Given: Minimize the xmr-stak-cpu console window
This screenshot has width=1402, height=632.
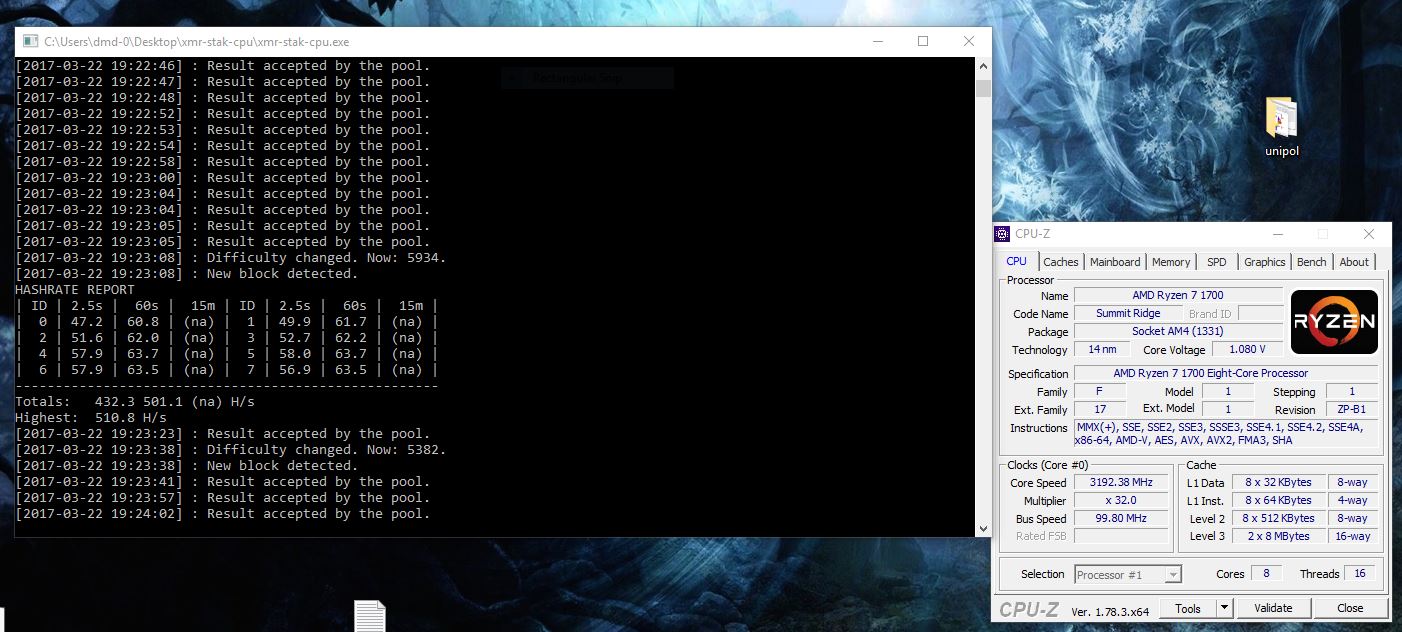Looking at the screenshot, I should click(x=877, y=42).
